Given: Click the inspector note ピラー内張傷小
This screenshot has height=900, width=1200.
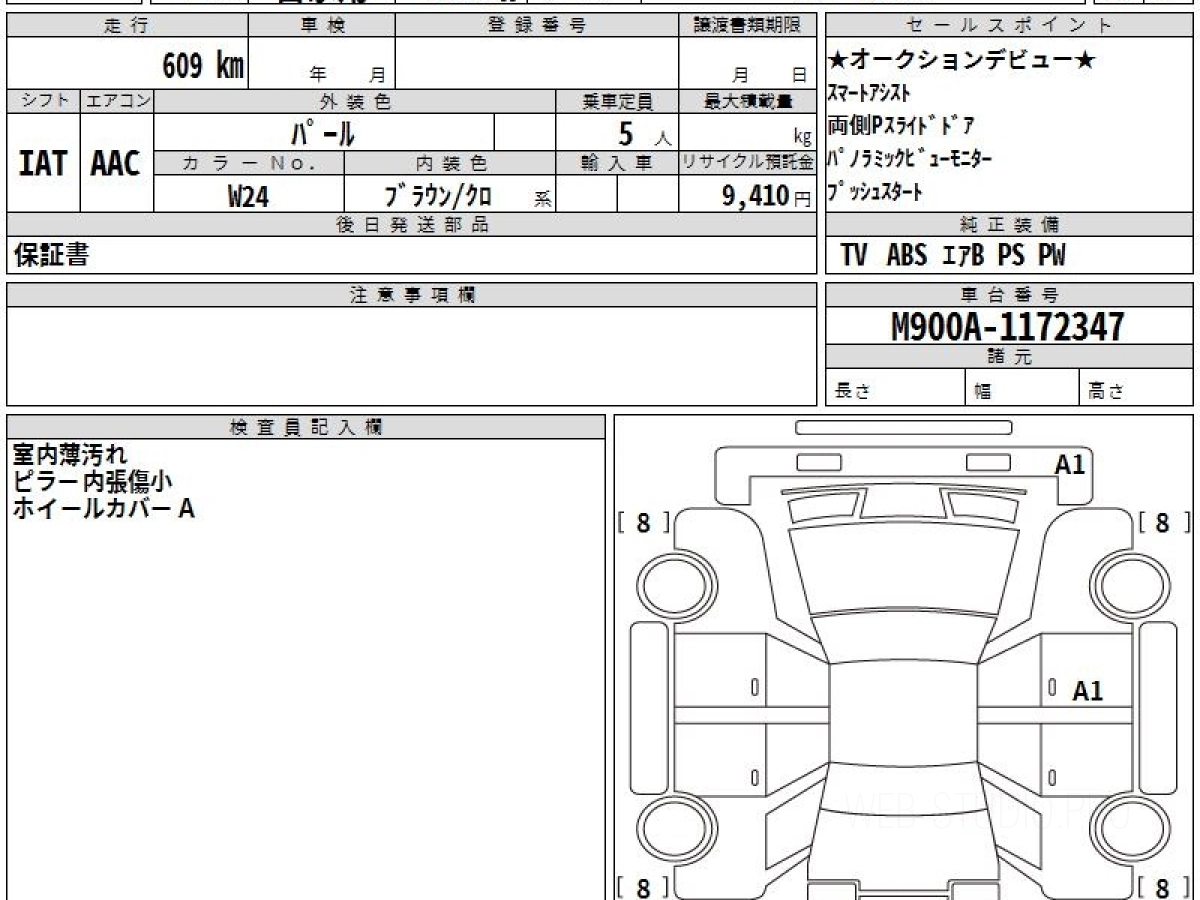Looking at the screenshot, I should 92,481.
